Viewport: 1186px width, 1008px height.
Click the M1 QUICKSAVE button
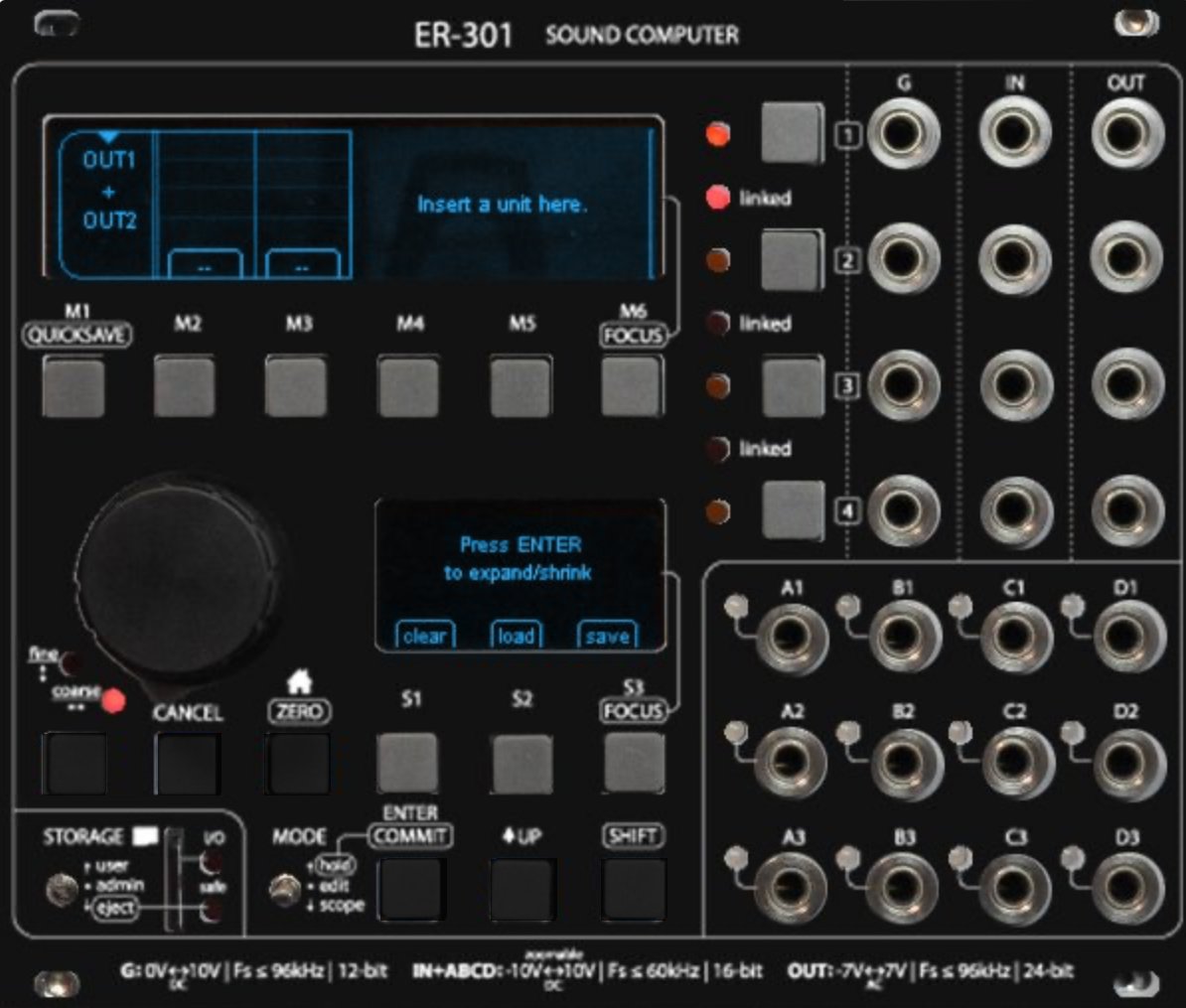[x=74, y=387]
